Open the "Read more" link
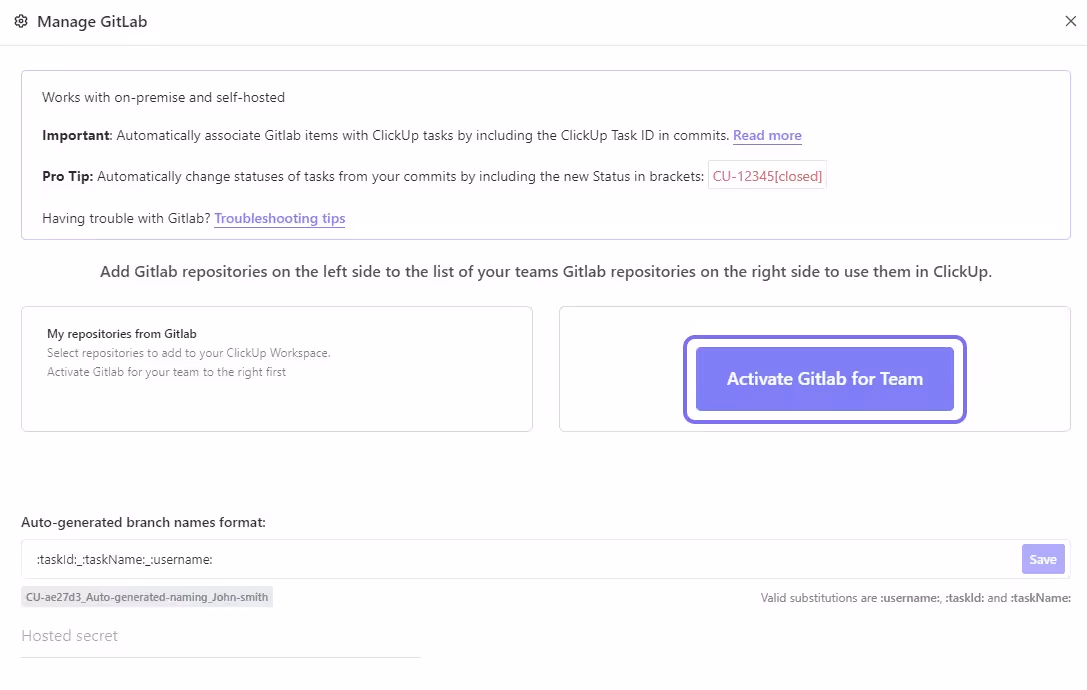Screen dimensions: 1087x690 click(x=767, y=135)
